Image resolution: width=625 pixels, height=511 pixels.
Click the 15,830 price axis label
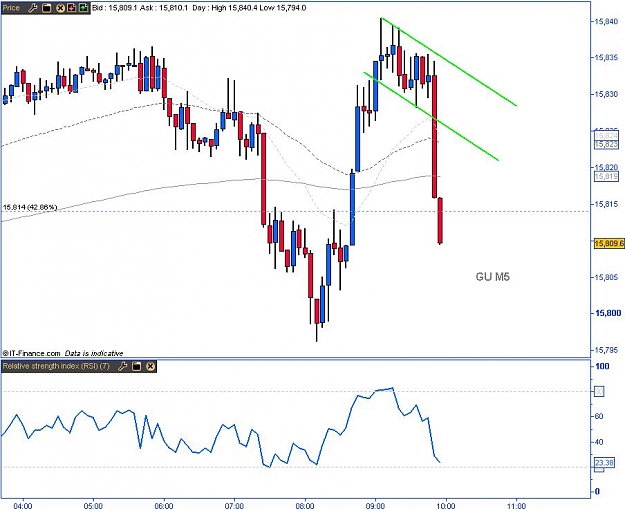(606, 94)
